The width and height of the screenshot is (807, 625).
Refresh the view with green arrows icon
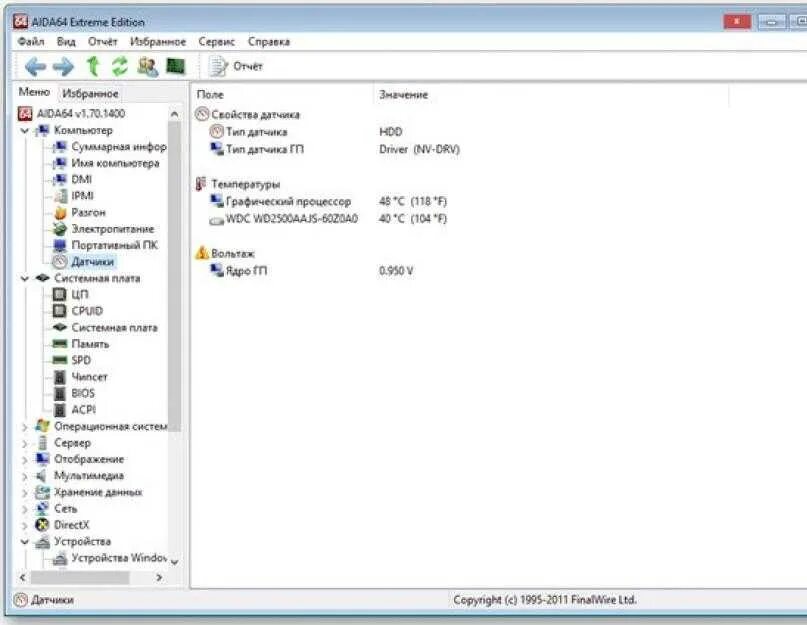120,66
